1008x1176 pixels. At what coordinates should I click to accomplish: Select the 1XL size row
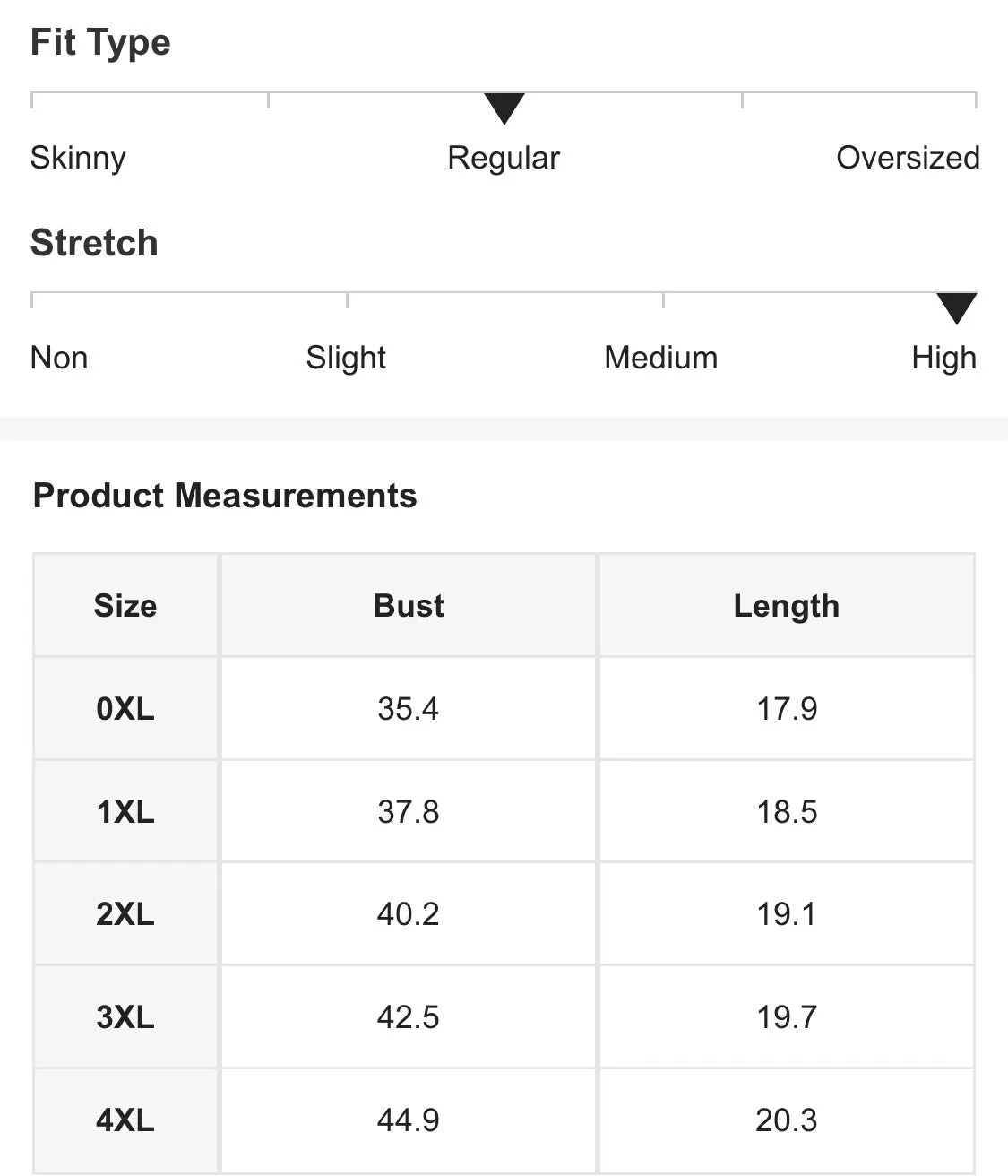point(504,811)
